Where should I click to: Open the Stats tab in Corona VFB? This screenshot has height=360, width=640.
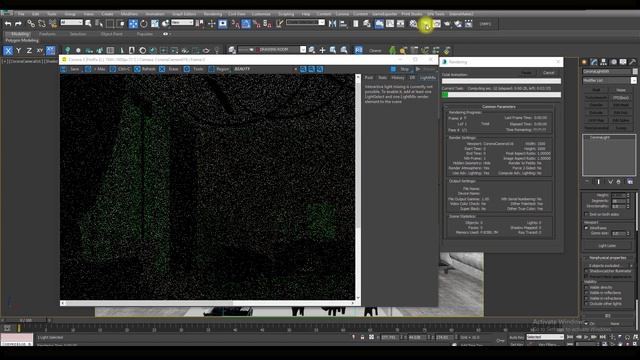(x=382, y=78)
